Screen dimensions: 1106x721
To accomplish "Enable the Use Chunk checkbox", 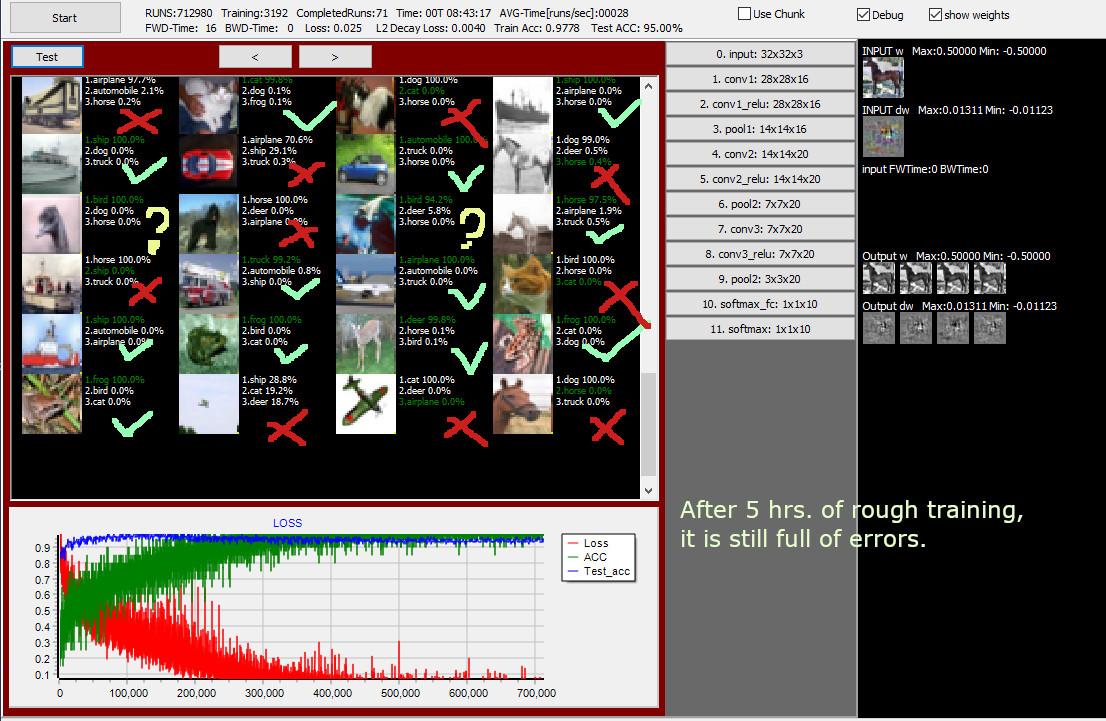I will pyautogui.click(x=745, y=14).
